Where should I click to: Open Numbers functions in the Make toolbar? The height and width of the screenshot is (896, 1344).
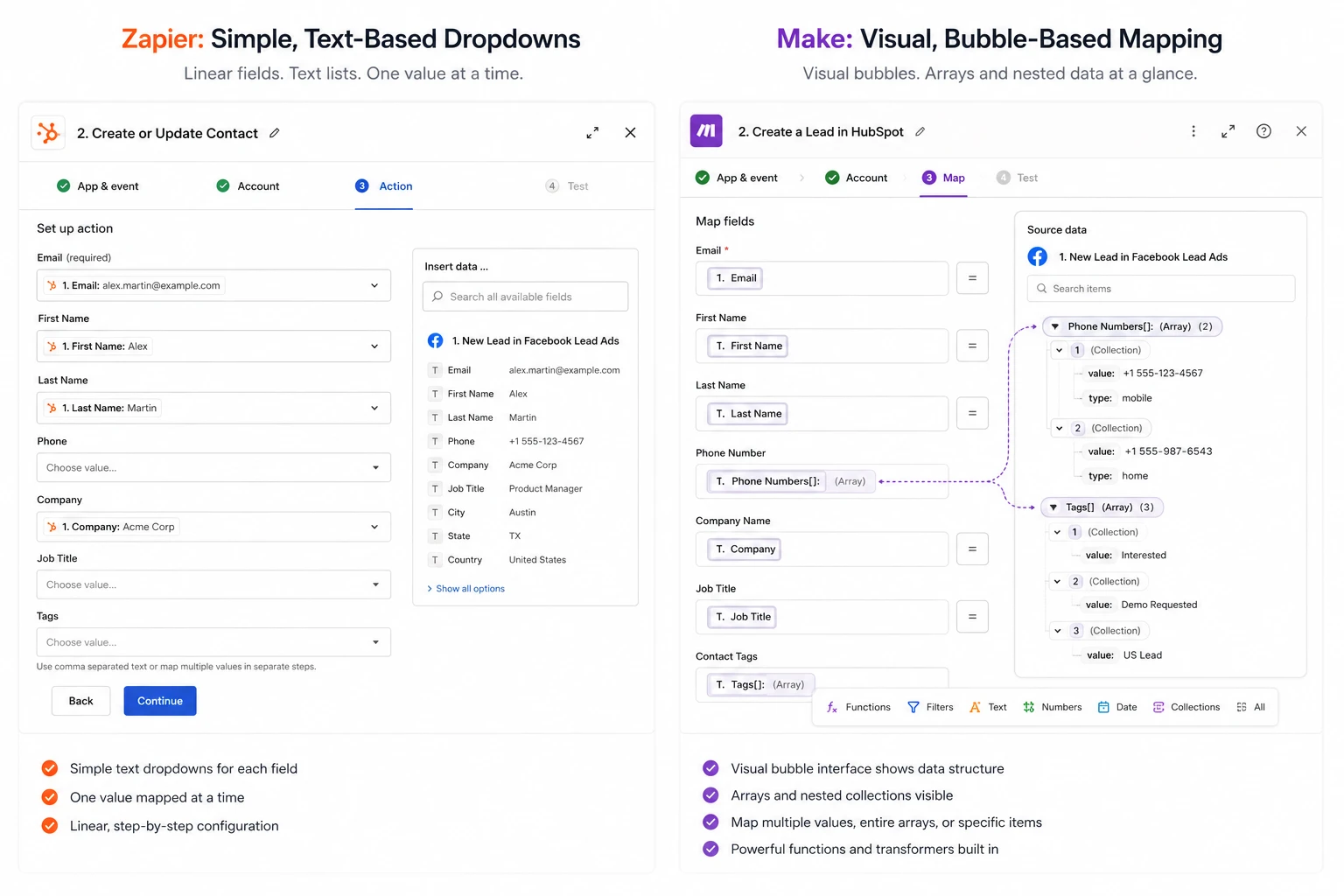point(1053,707)
